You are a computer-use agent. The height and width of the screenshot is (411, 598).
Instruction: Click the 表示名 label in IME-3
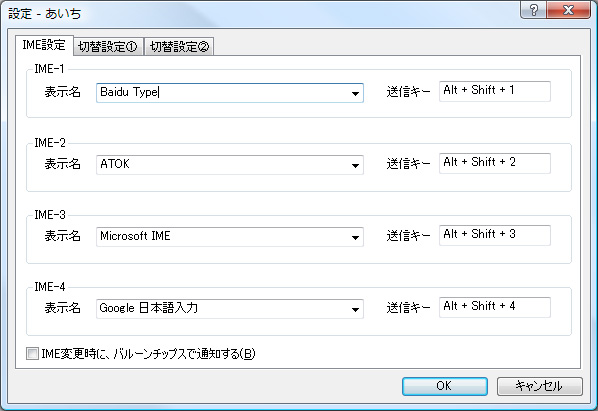click(63, 236)
